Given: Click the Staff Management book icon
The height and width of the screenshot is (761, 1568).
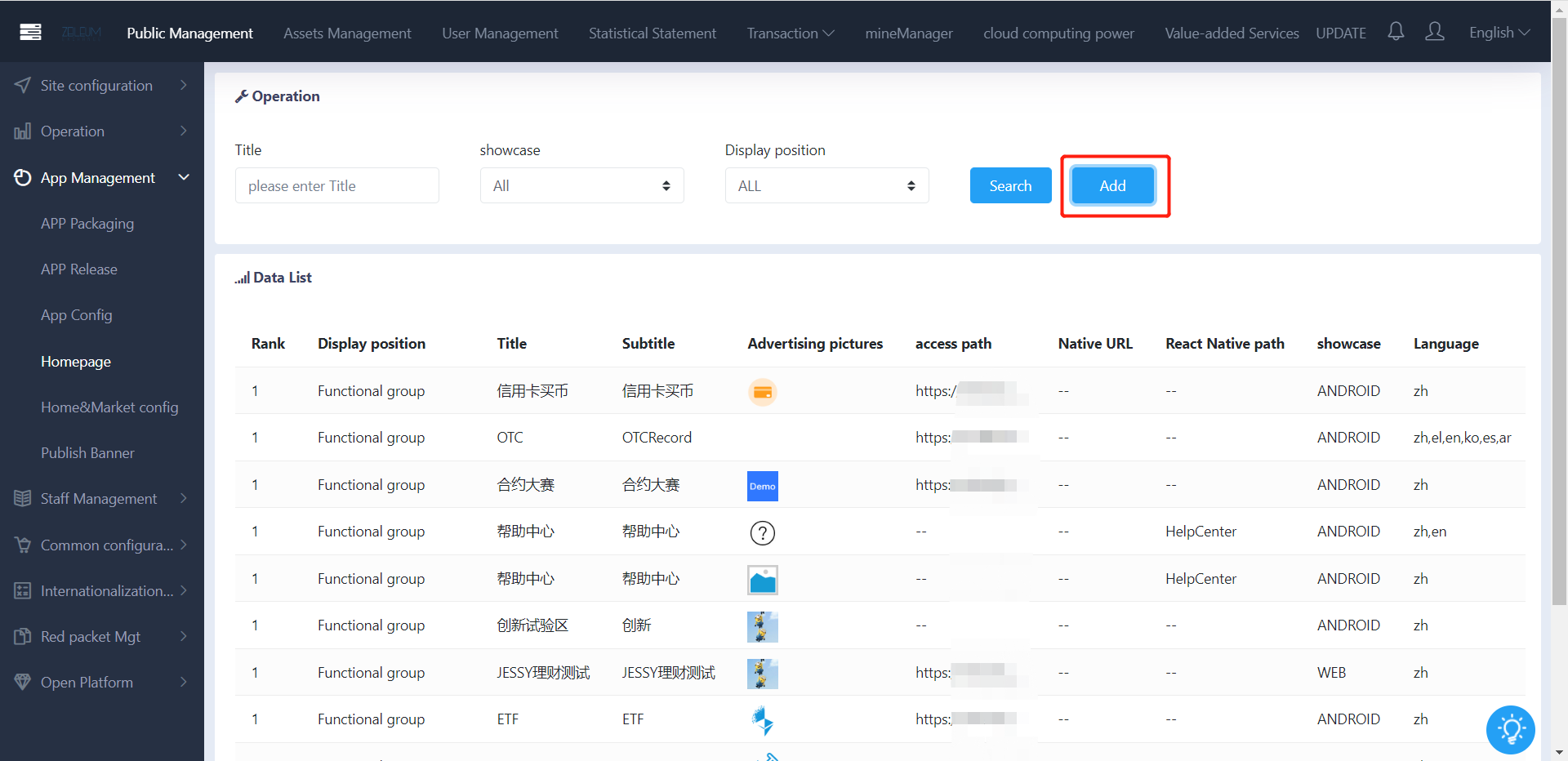Looking at the screenshot, I should (23, 498).
